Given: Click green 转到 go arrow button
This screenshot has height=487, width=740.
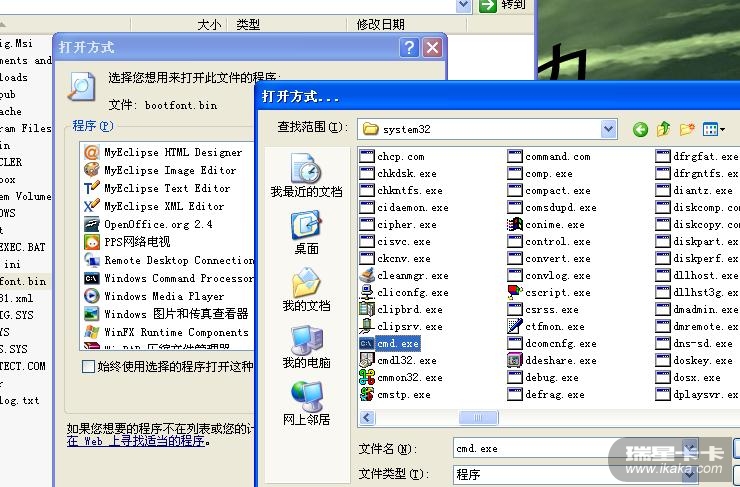Looking at the screenshot, I should pyautogui.click(x=488, y=5).
